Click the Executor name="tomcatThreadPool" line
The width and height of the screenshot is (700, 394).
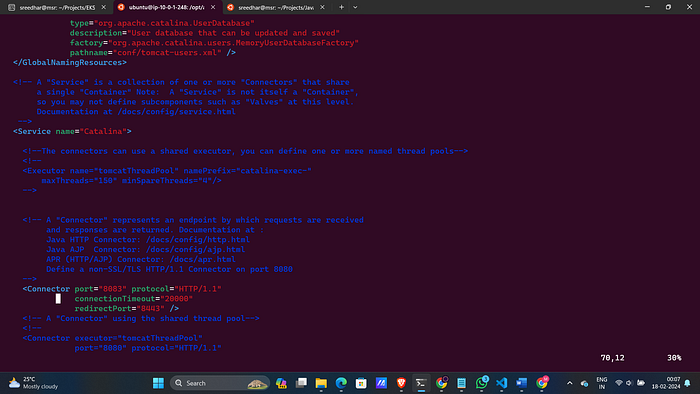(167, 170)
